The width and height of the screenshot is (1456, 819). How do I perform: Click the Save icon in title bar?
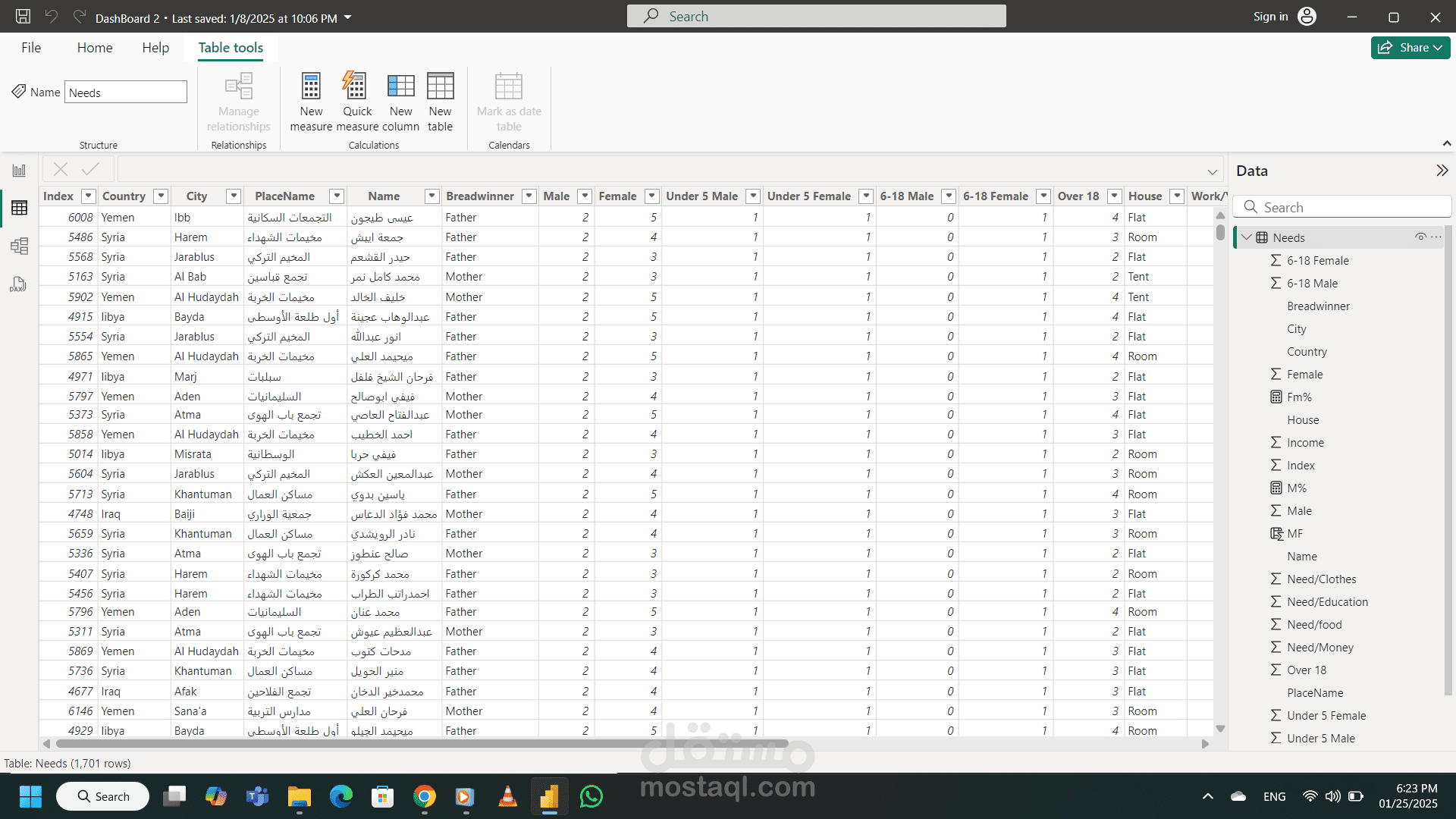click(23, 17)
